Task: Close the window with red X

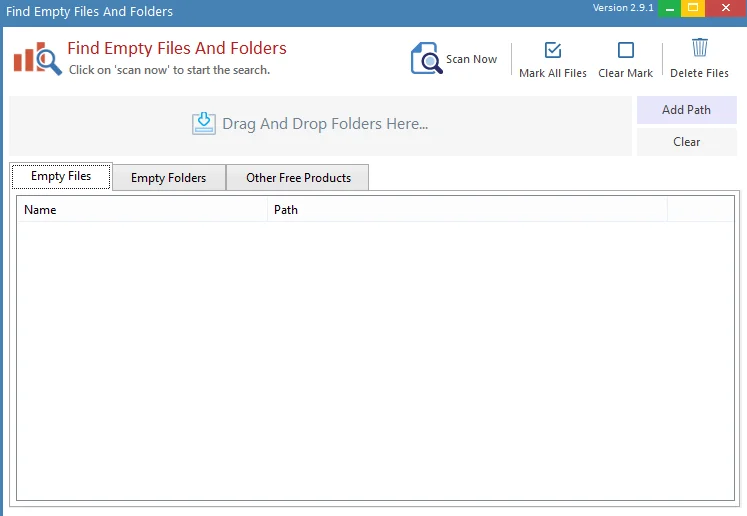Action: (726, 8)
